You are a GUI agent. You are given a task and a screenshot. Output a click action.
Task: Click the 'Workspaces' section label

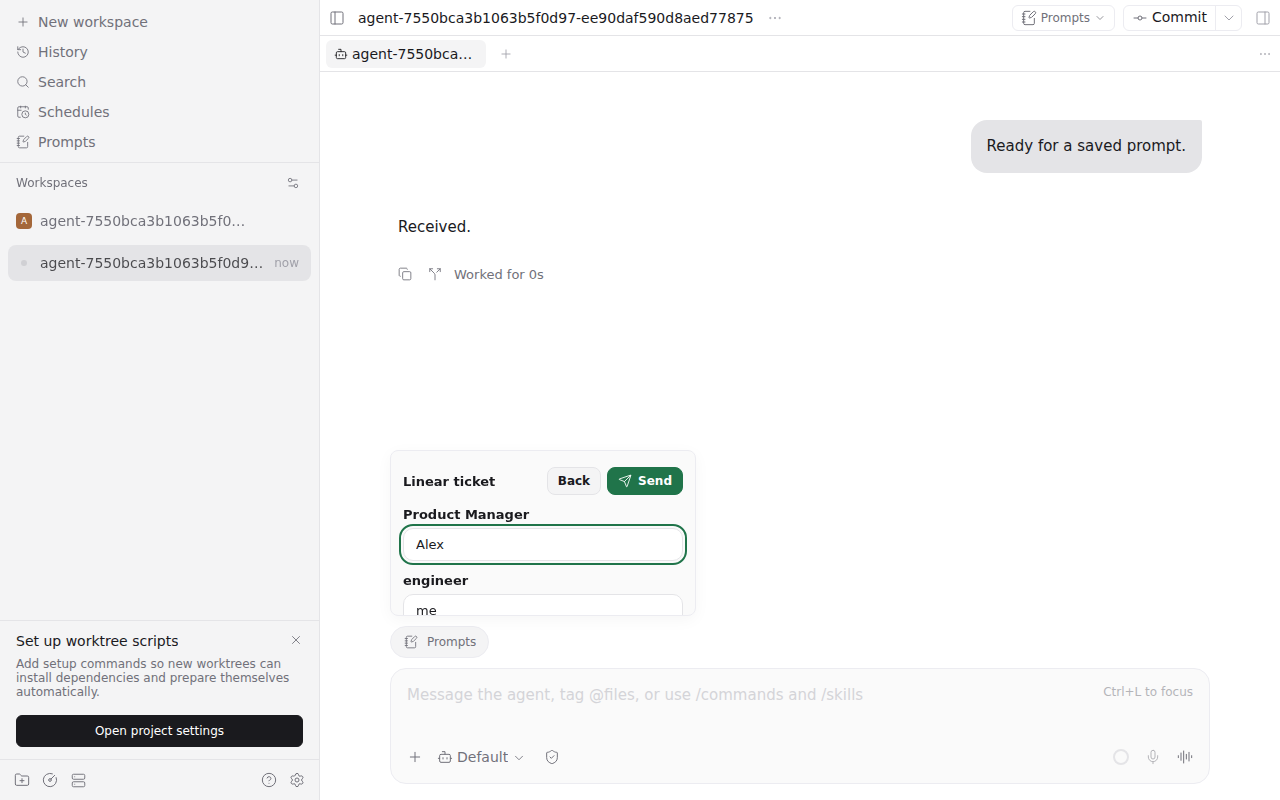(52, 183)
